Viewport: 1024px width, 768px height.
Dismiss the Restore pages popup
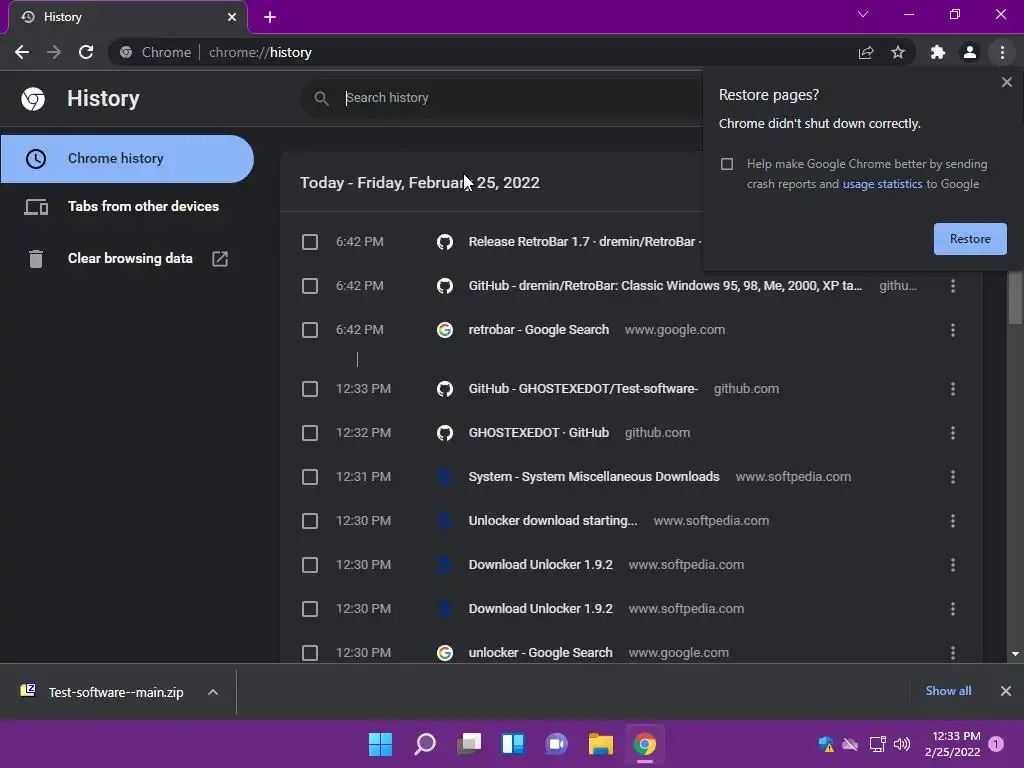tap(1006, 82)
